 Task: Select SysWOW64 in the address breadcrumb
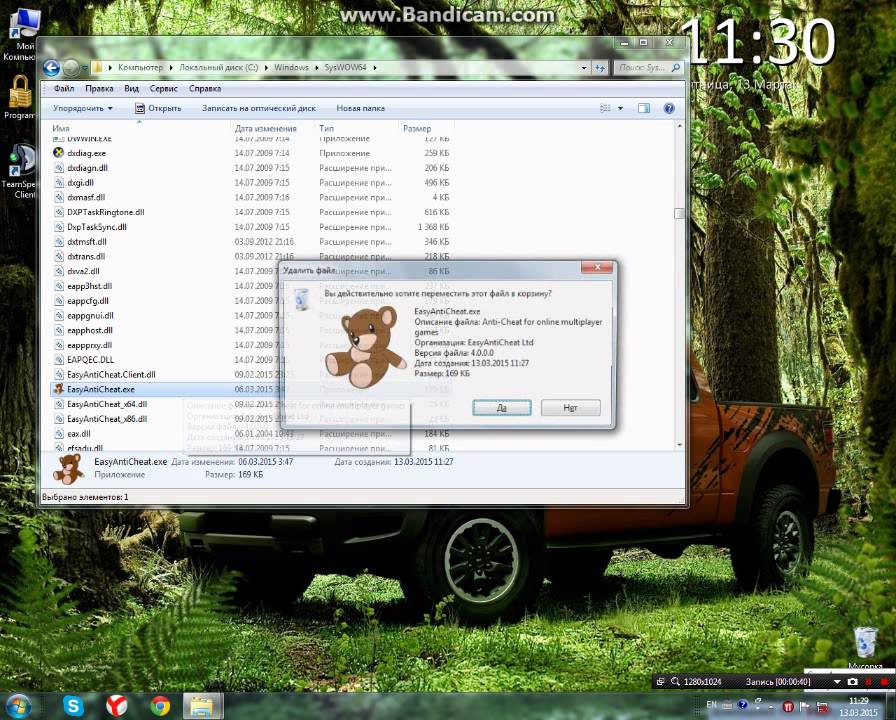click(346, 67)
